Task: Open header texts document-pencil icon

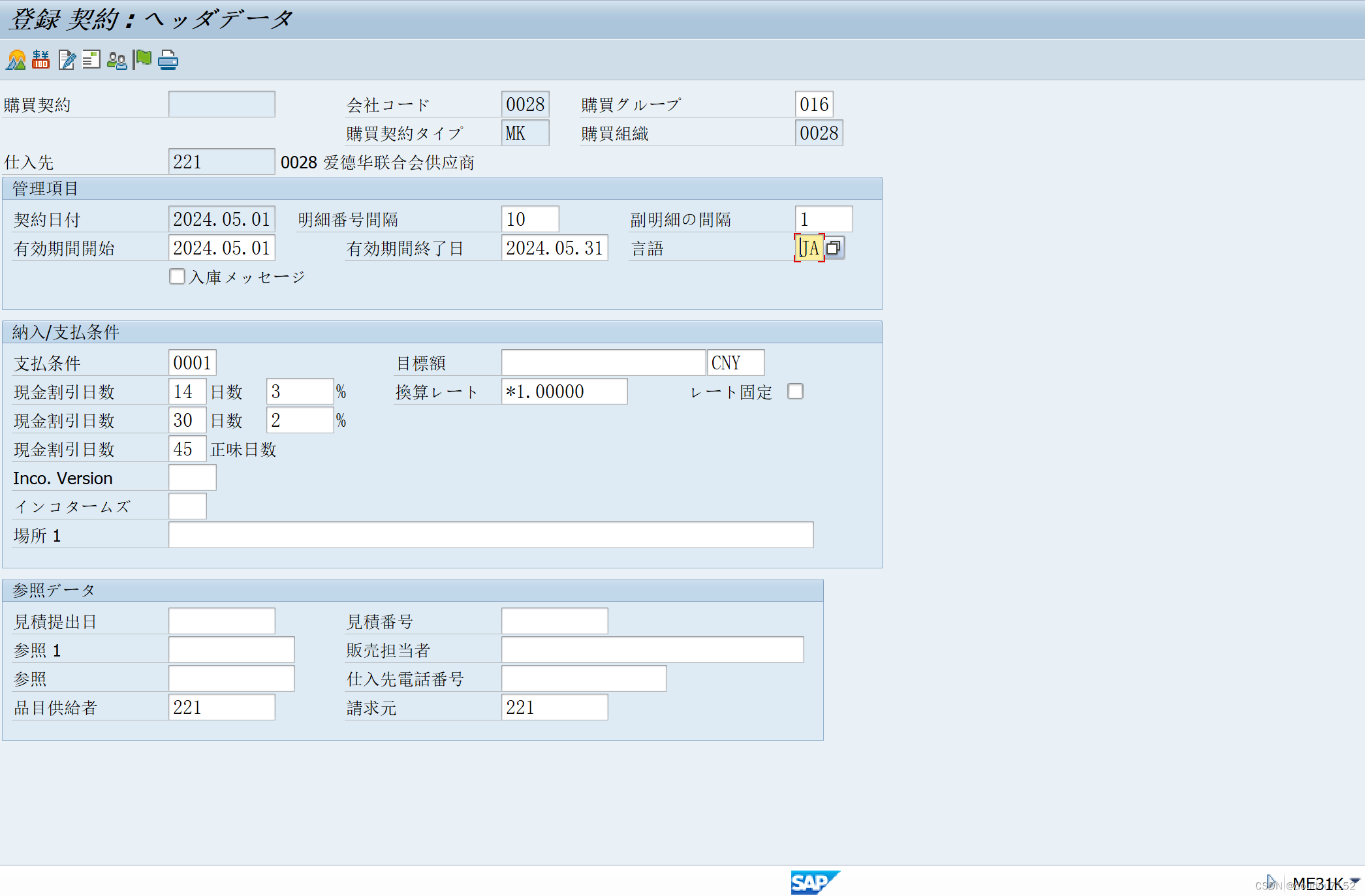Action: (x=67, y=60)
